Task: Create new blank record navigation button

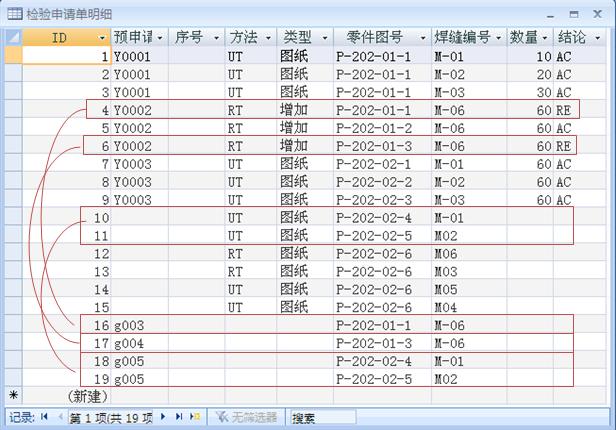Action: coord(195,417)
